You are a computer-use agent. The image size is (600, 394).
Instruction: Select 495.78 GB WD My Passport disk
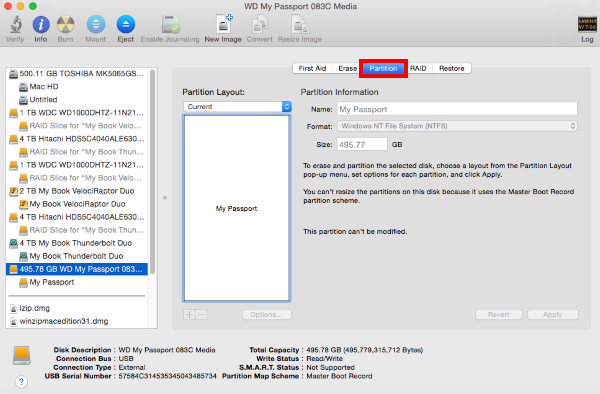click(77, 269)
